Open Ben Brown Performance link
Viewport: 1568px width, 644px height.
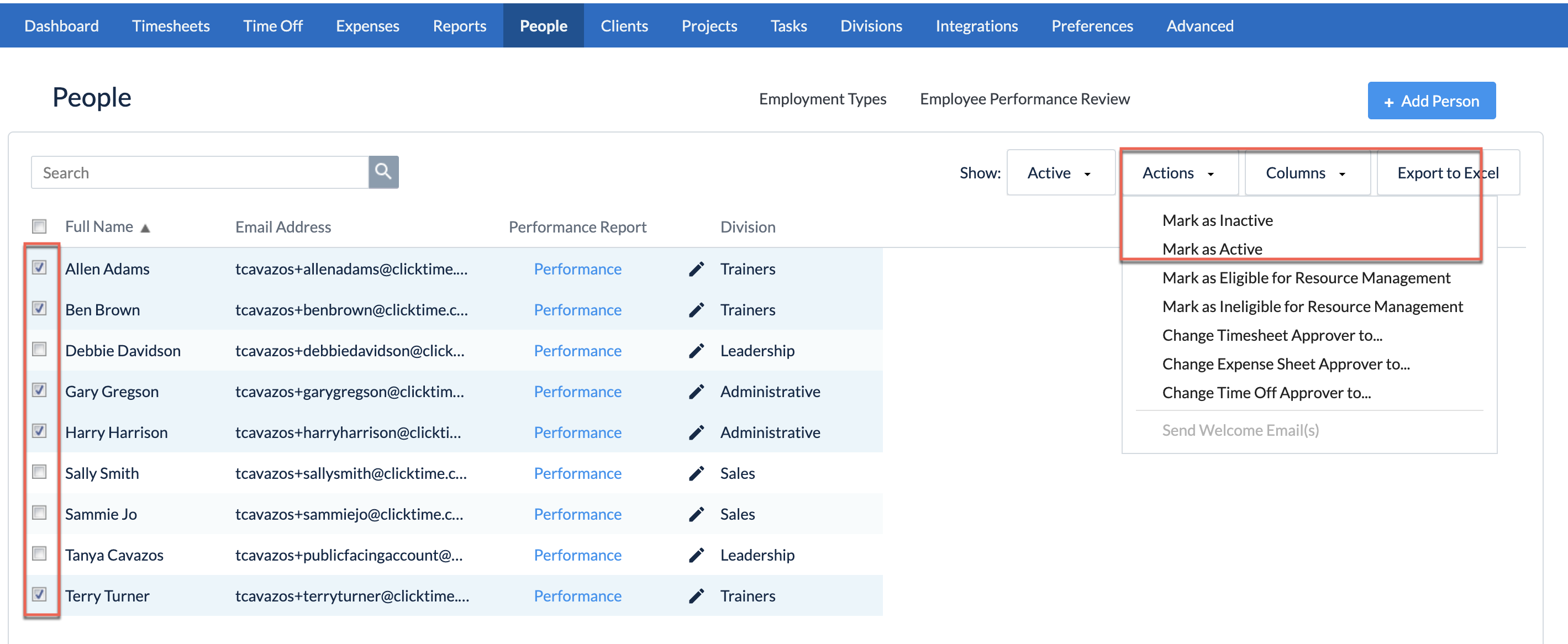pyautogui.click(x=578, y=310)
